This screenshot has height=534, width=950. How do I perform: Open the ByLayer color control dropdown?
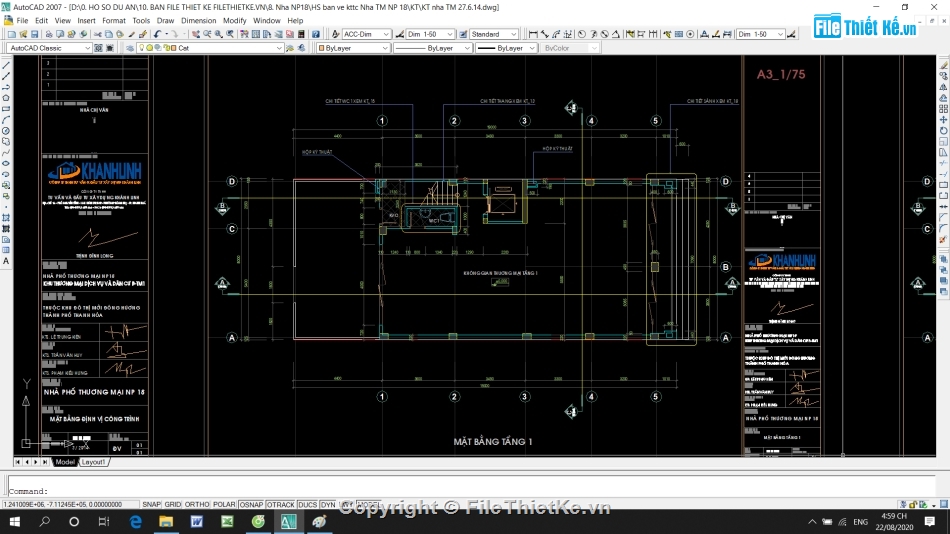point(353,48)
